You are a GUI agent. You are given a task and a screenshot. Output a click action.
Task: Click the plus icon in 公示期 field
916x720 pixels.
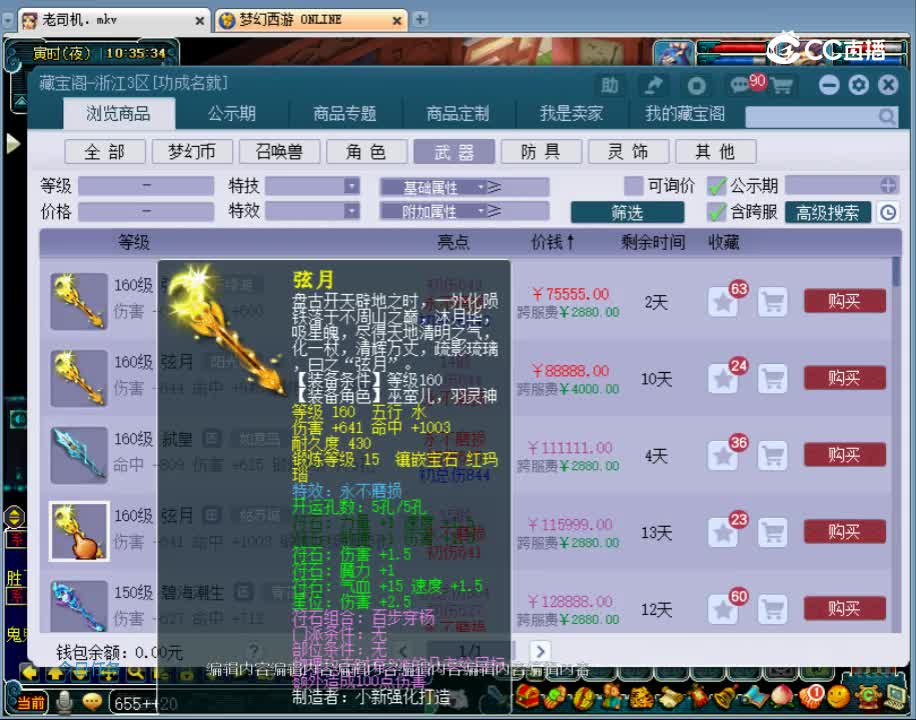[887, 185]
